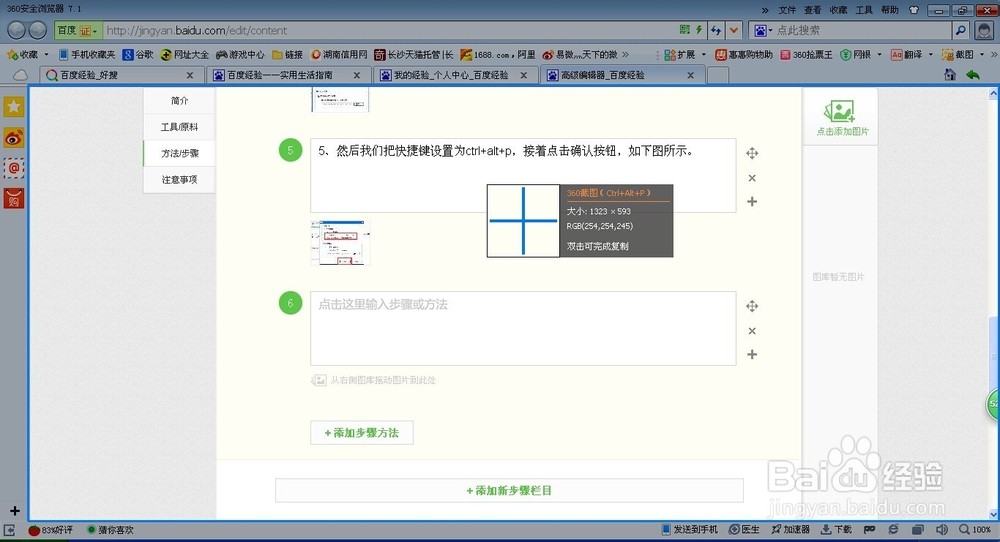The image size is (1000, 542).
Task: Open the user avatar icon next to search
Action: [985, 30]
